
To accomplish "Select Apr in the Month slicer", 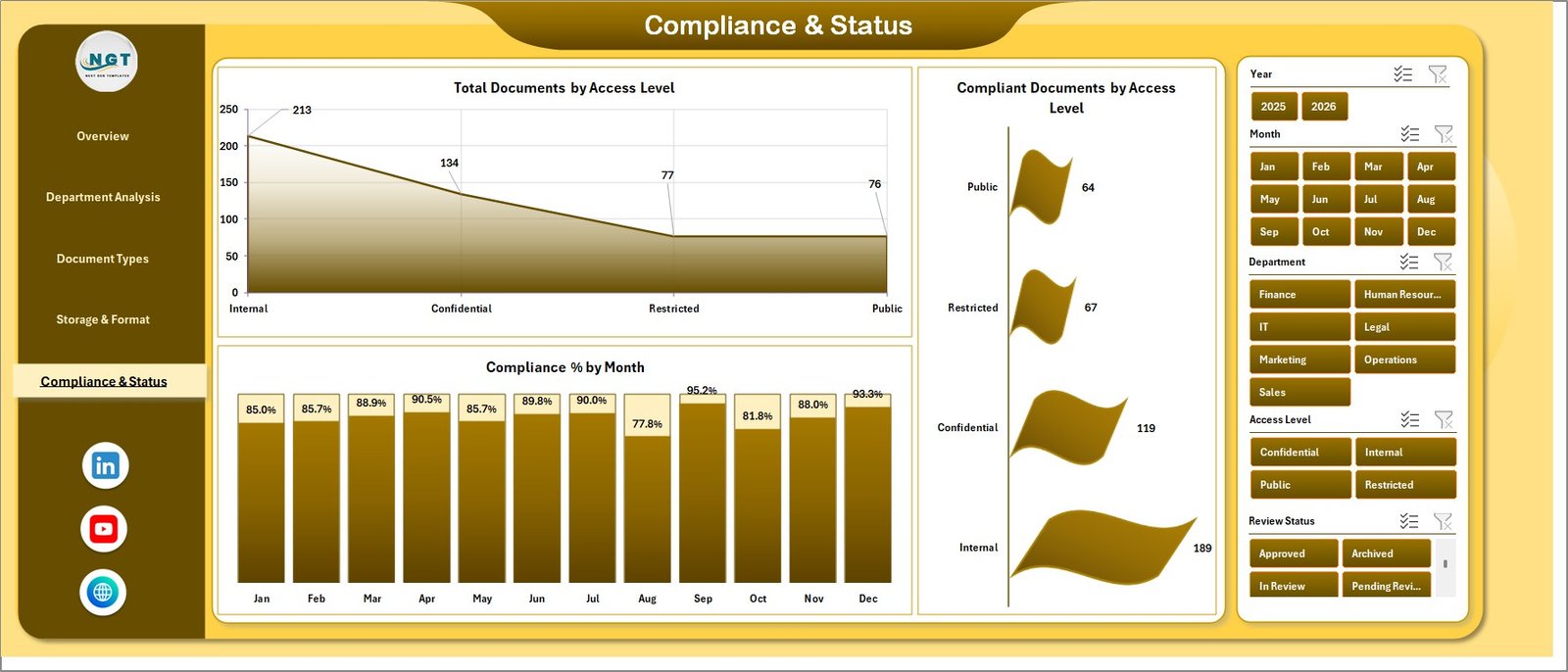I will coord(1431,167).
